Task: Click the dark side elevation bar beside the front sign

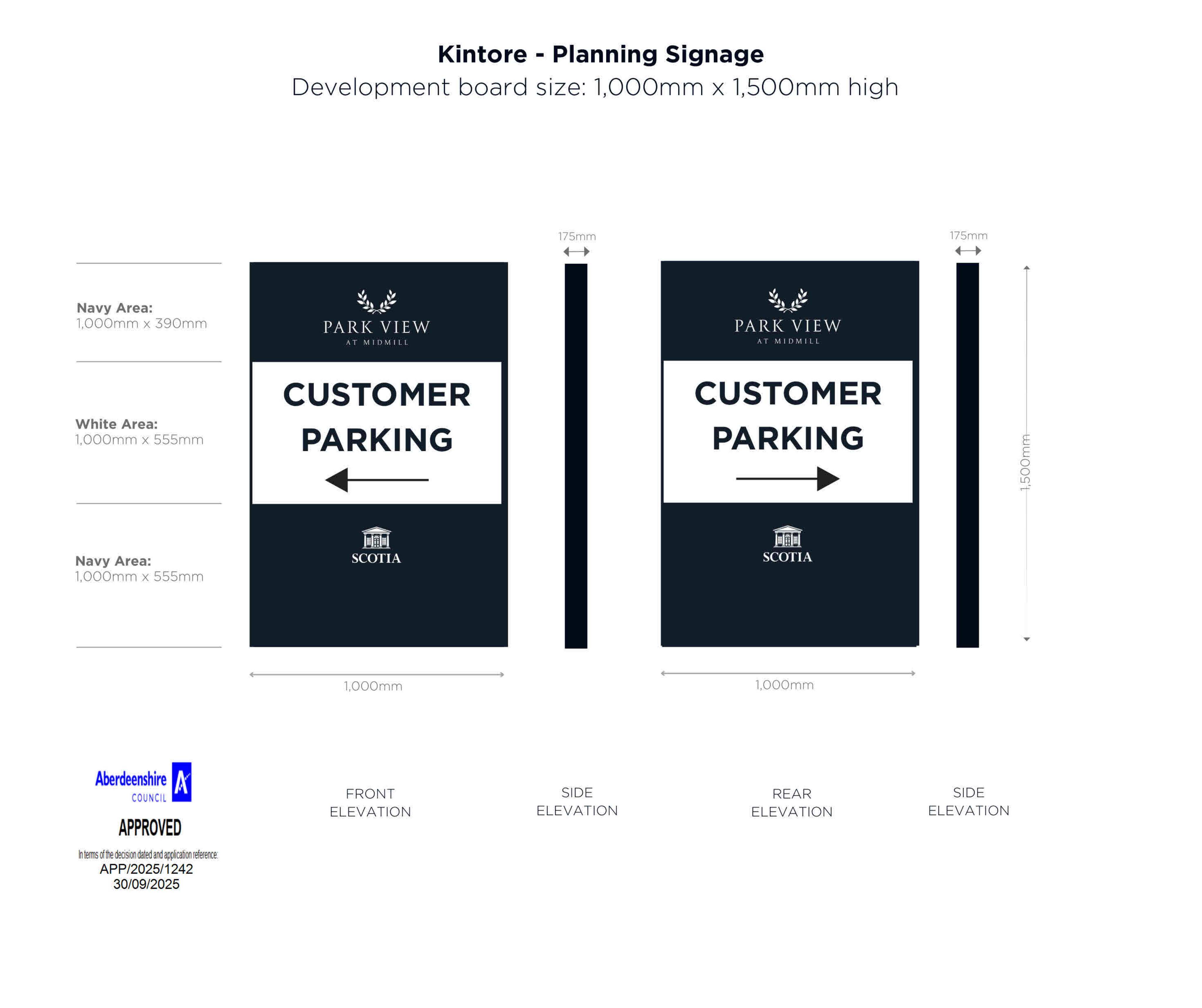Action: (576, 456)
